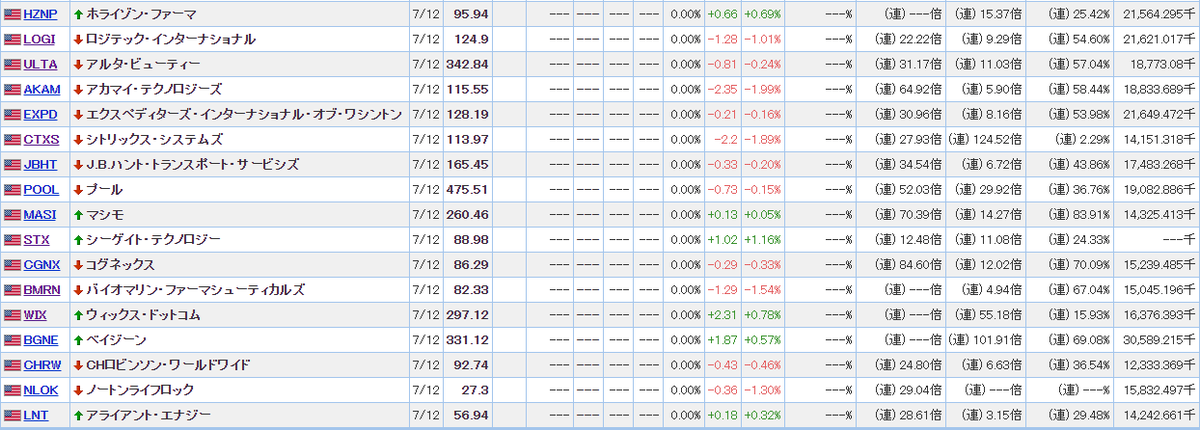Viewport: 1200px width, 430px height.
Task: Click the US flag icon beside HZNP
Action: click(x=12, y=14)
